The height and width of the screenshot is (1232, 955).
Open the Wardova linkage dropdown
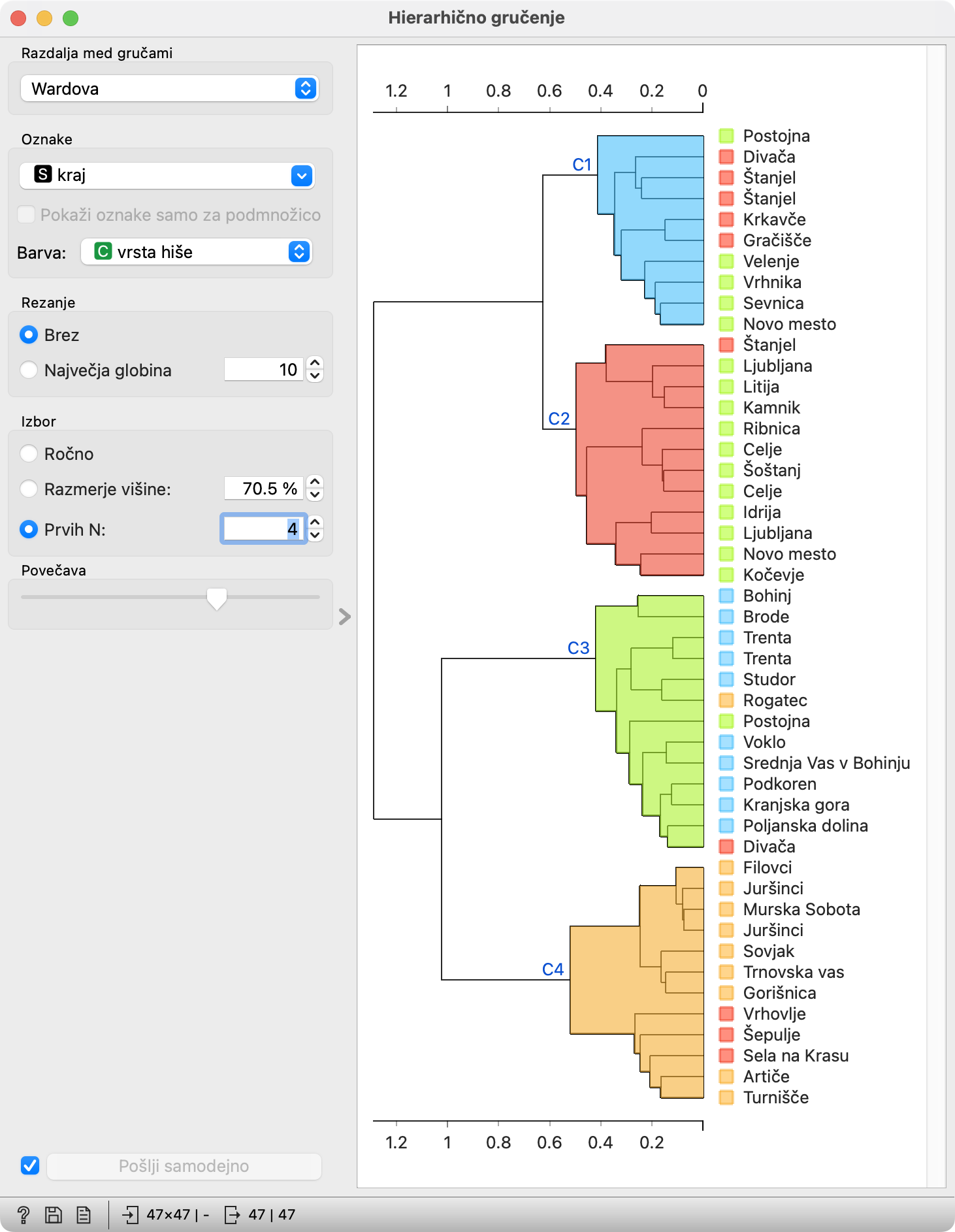pyautogui.click(x=169, y=88)
